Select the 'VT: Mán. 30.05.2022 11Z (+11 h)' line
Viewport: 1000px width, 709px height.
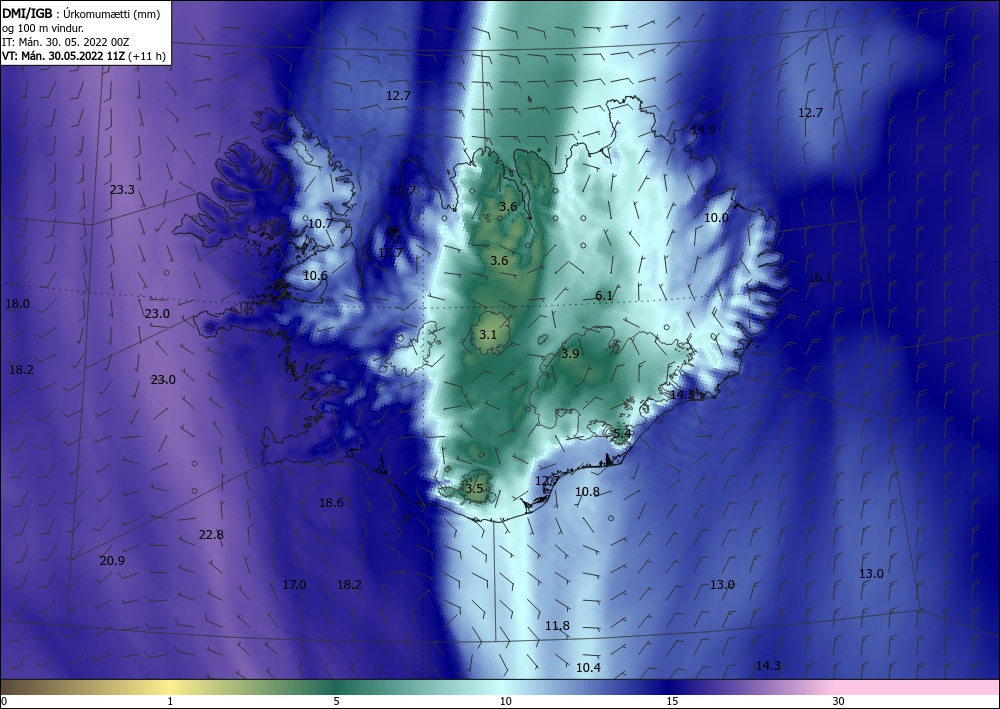(84, 56)
